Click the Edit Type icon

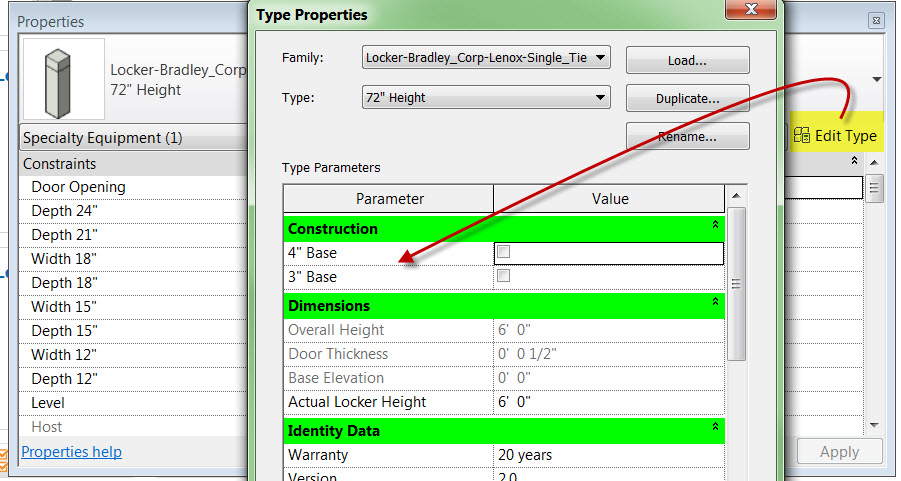[x=802, y=135]
